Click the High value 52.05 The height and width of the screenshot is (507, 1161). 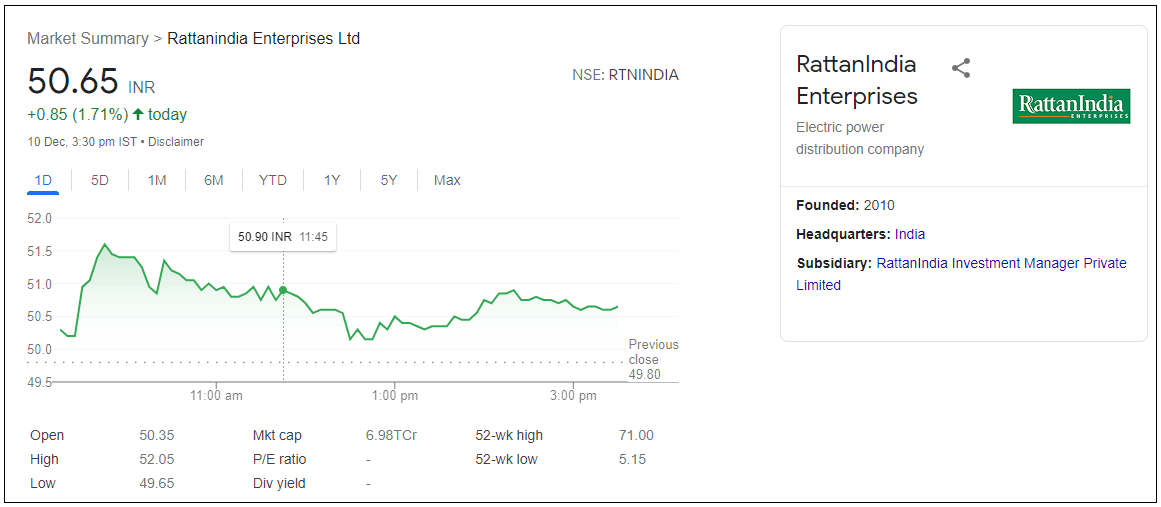[x=156, y=460]
